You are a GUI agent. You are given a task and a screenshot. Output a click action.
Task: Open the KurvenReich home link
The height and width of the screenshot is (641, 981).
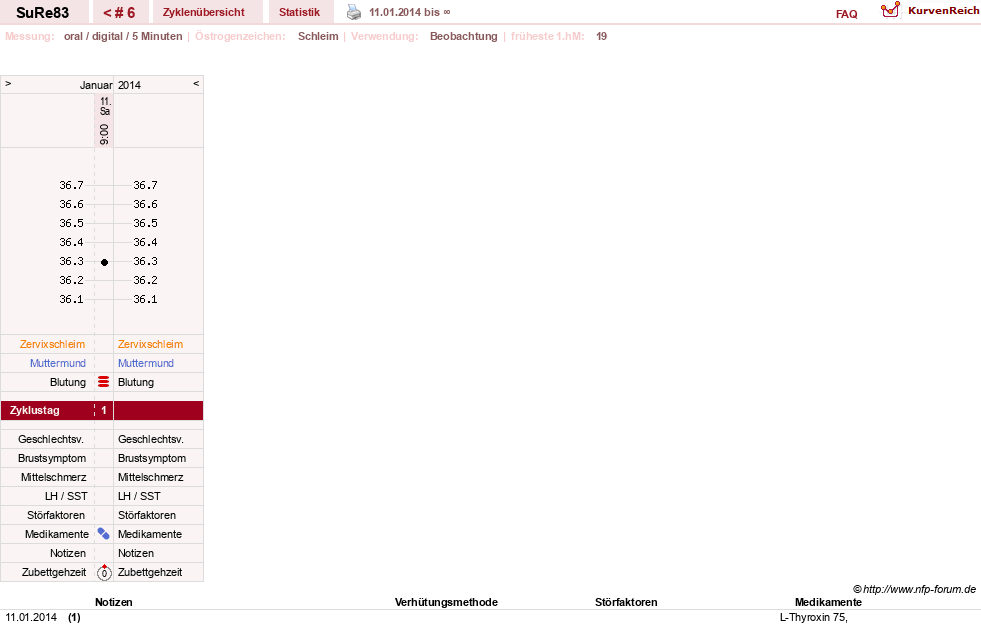pos(943,11)
